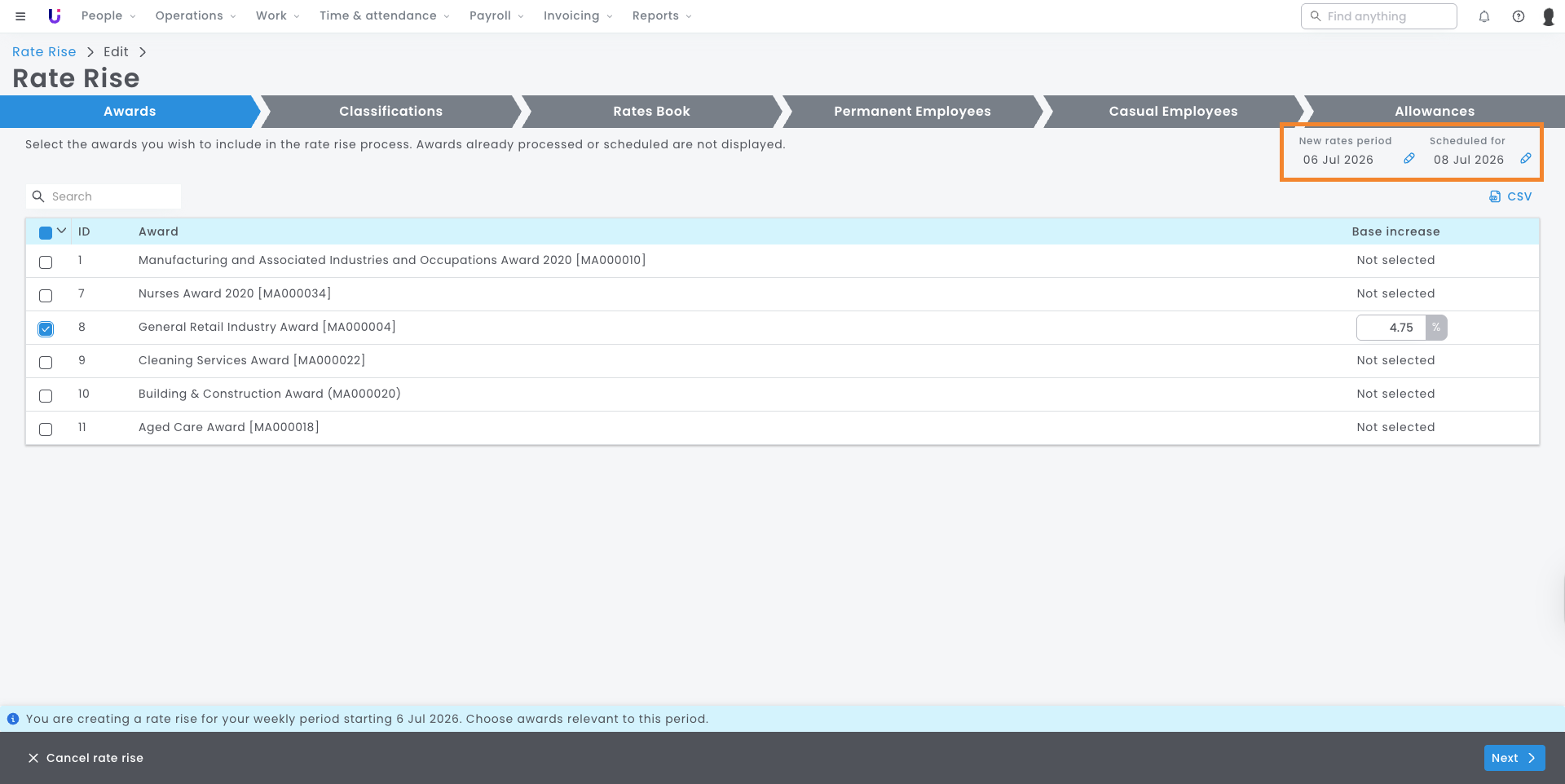Edit the Scheduled for date

[1525, 159]
